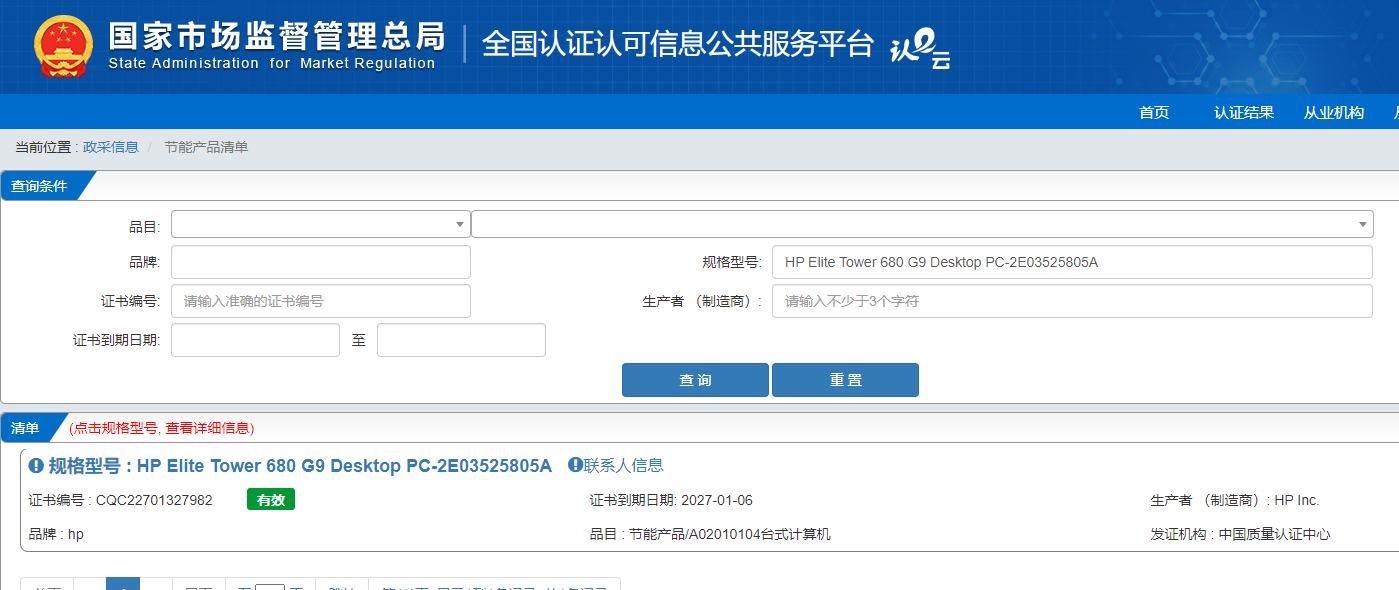Click the info icon before 规格型号 heading

(37, 466)
